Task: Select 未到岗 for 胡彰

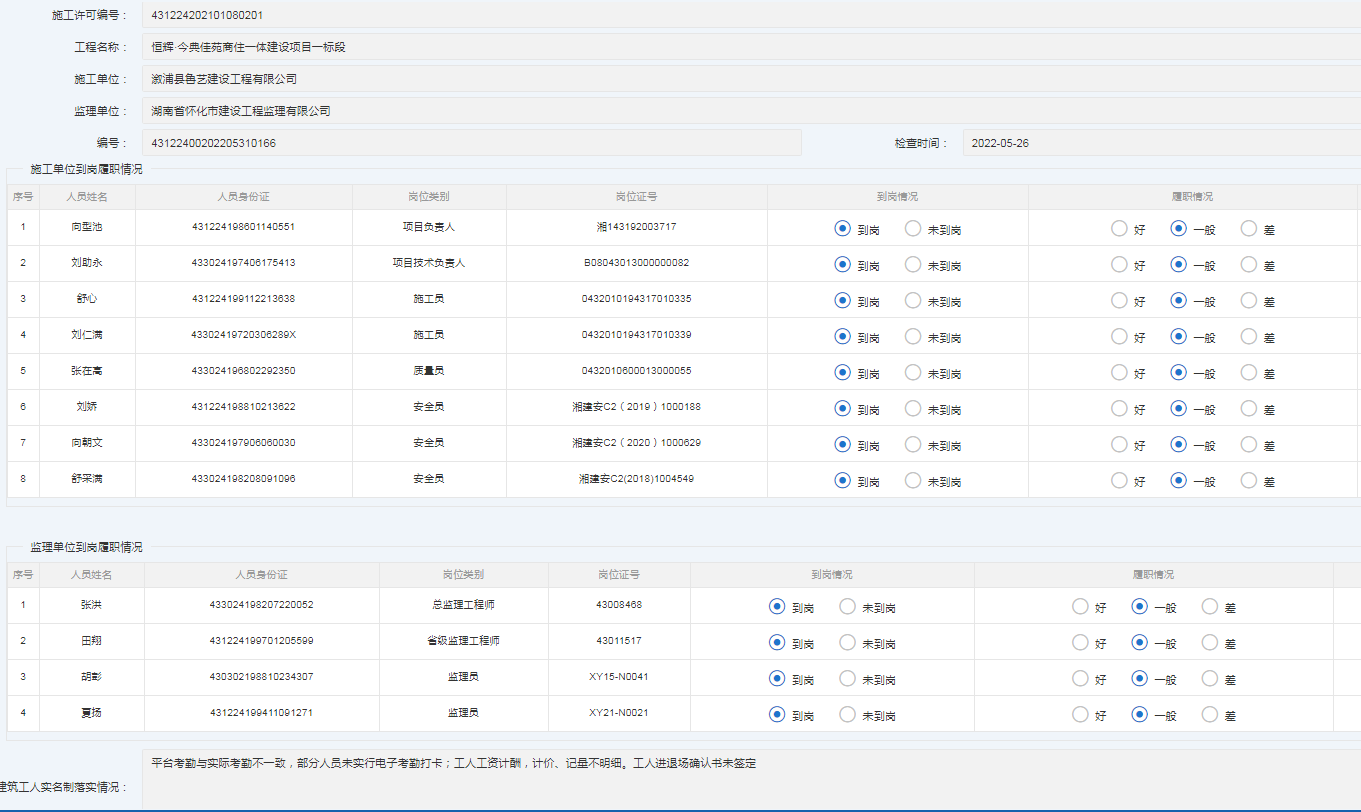Action: coord(847,678)
